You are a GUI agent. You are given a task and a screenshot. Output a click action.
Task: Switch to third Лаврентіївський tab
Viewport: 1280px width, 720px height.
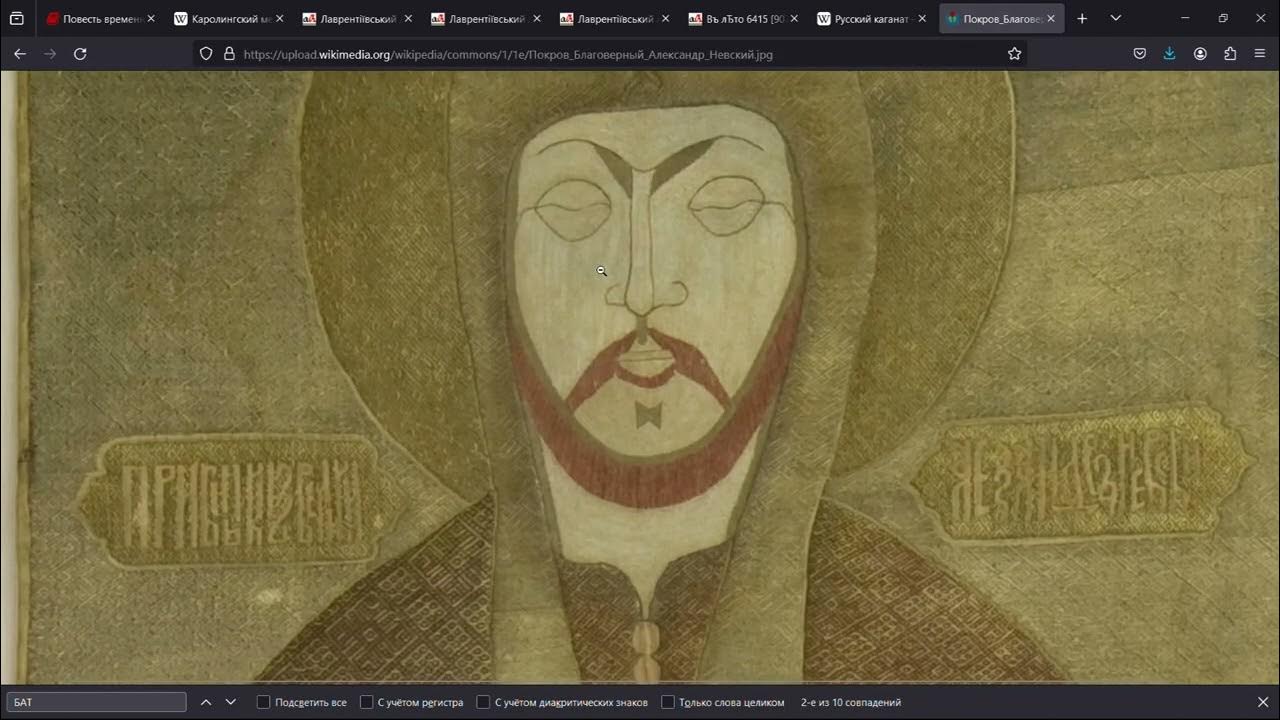click(x=615, y=18)
